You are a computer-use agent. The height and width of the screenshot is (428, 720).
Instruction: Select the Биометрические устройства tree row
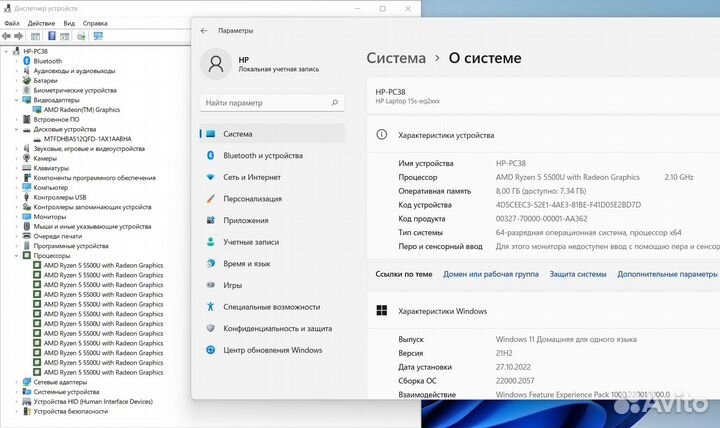(x=75, y=90)
